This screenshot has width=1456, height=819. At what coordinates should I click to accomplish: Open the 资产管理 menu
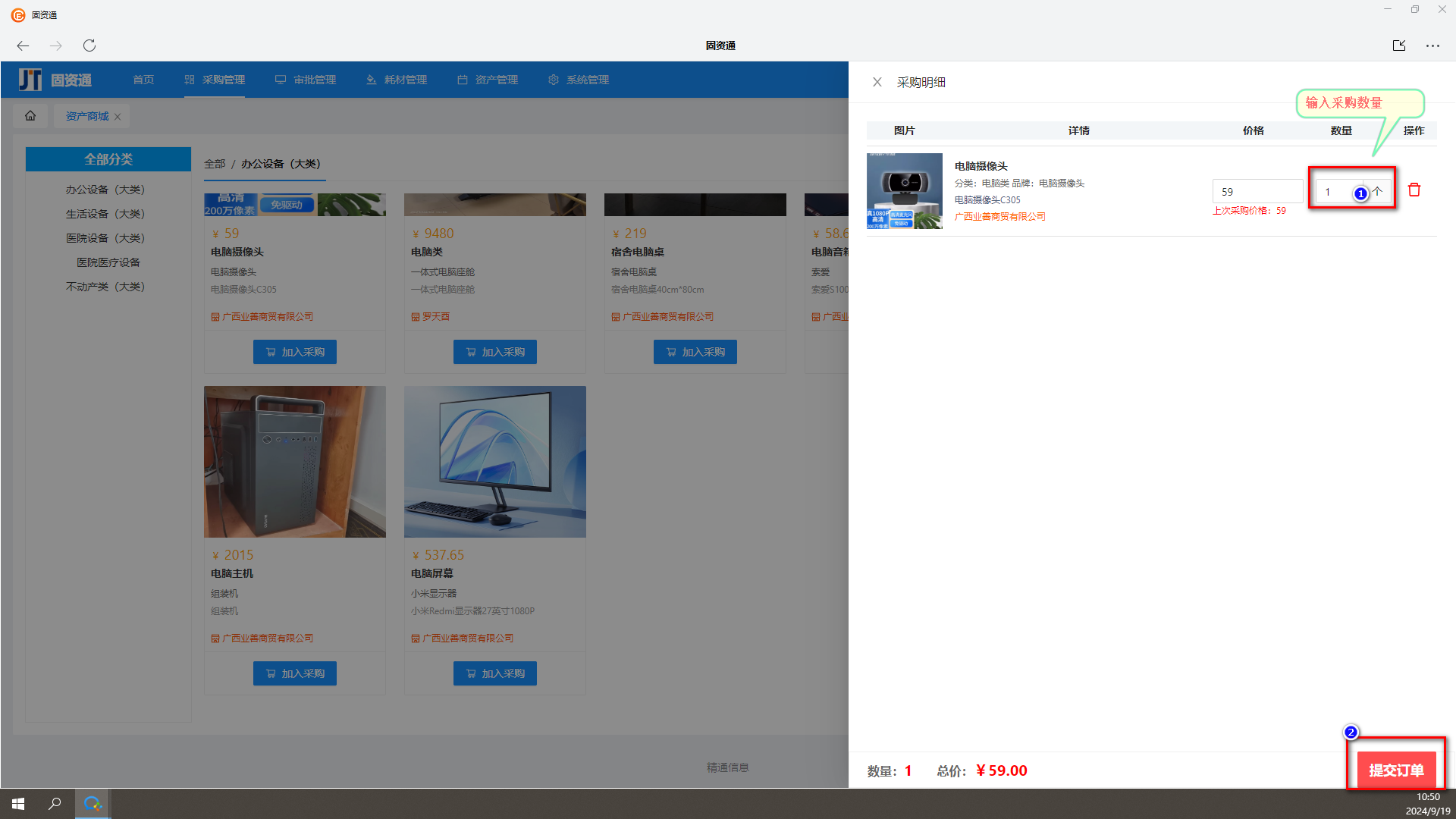click(x=488, y=80)
